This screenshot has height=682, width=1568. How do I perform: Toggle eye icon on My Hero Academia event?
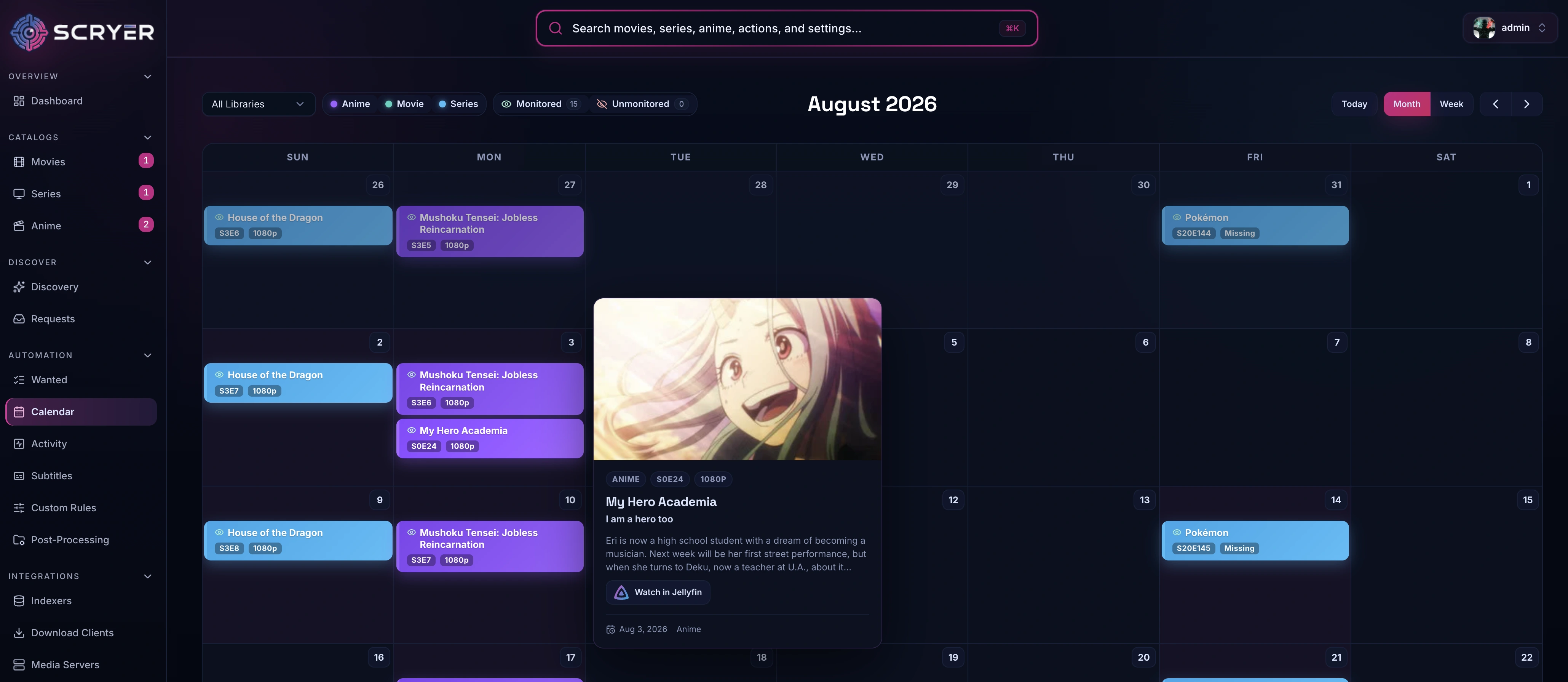coord(412,431)
